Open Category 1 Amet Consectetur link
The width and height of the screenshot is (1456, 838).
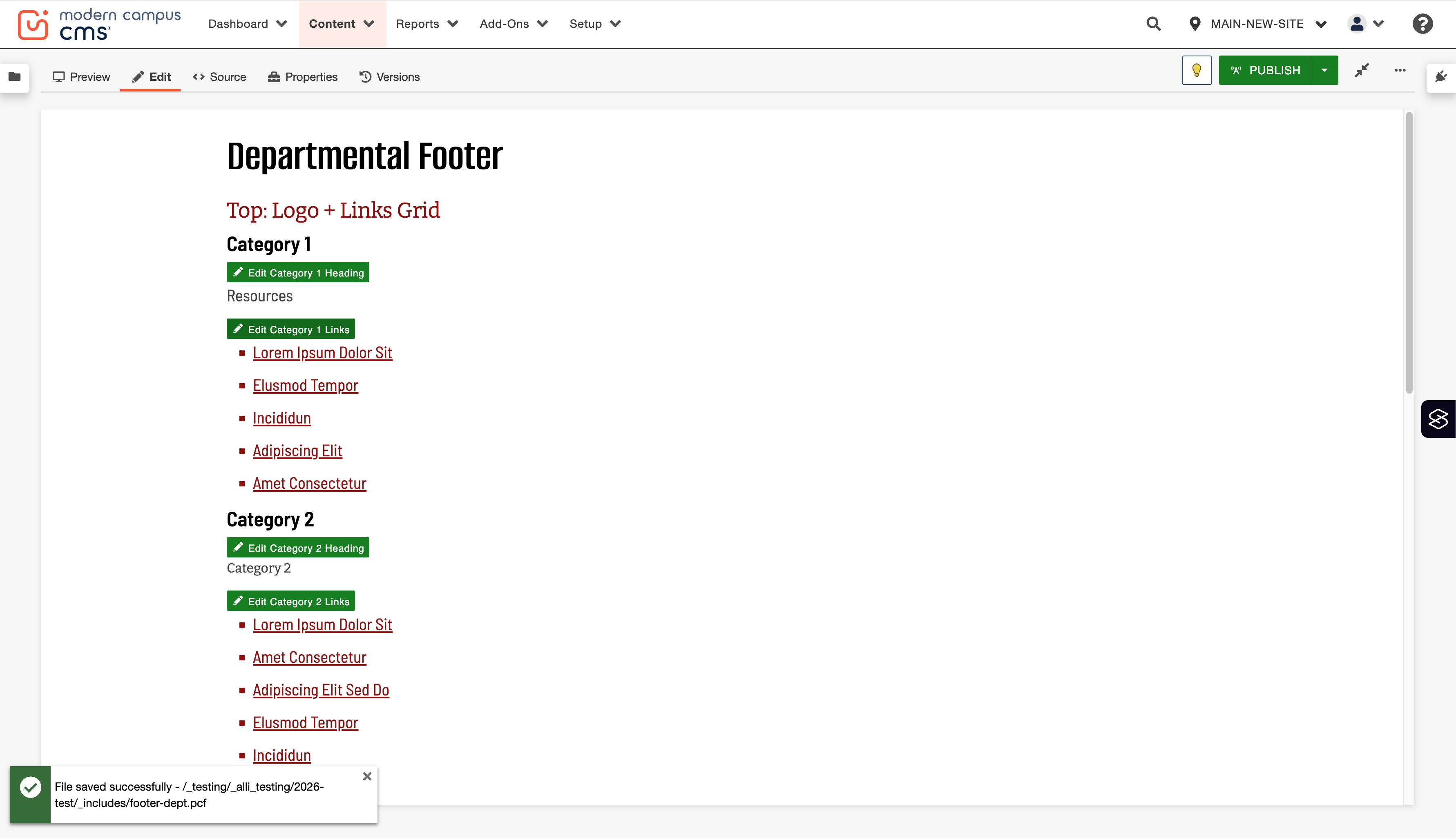pos(309,484)
